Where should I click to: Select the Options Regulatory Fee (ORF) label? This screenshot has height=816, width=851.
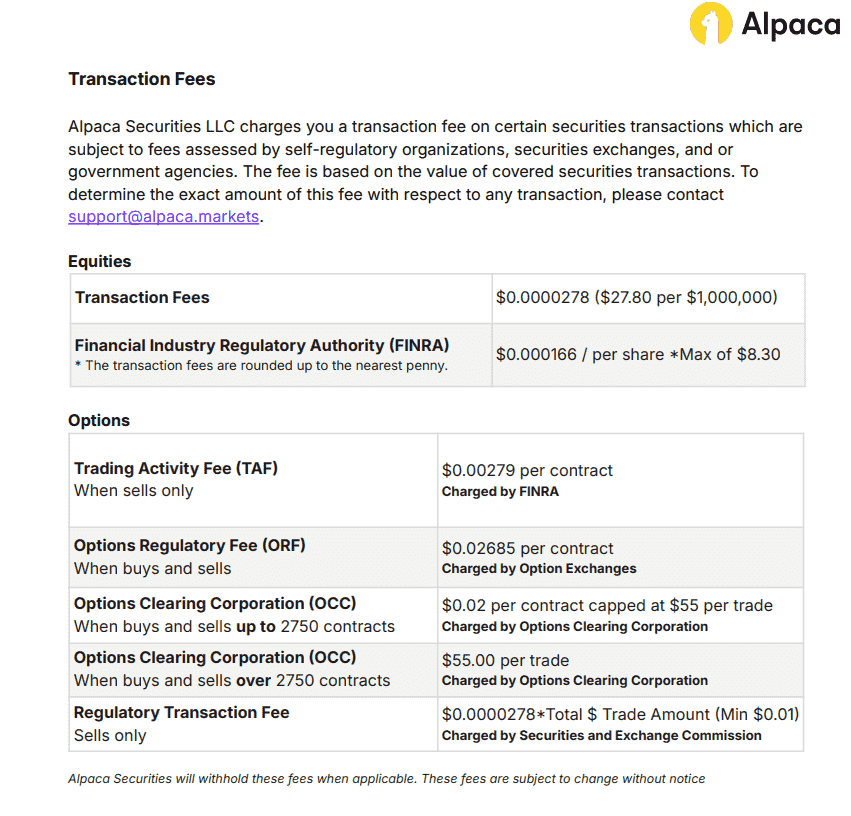pos(189,545)
